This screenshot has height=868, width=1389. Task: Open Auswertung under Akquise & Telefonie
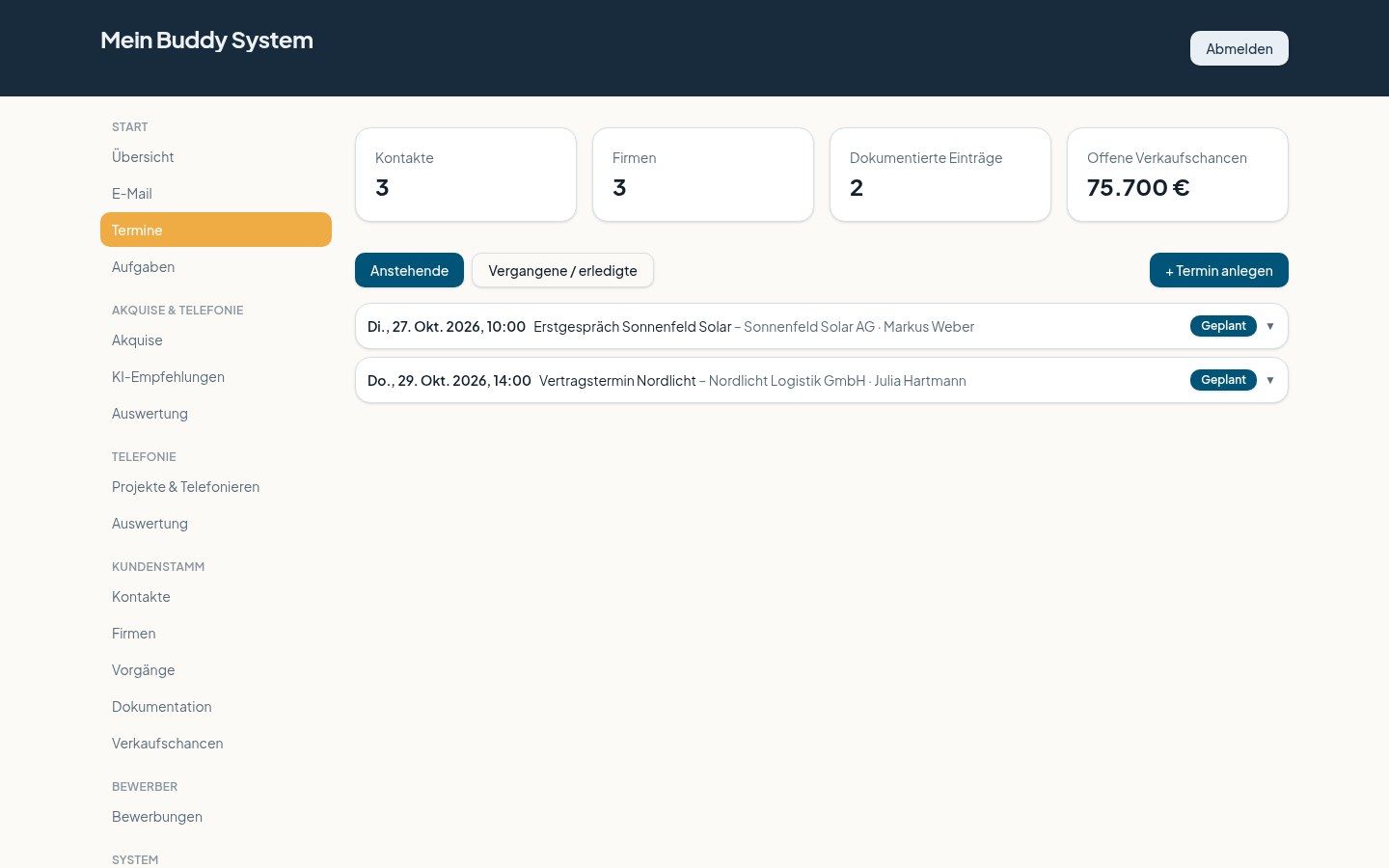coord(216,413)
